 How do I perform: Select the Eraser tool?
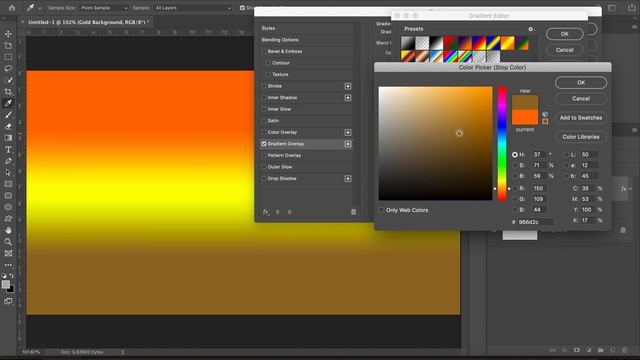[8, 126]
